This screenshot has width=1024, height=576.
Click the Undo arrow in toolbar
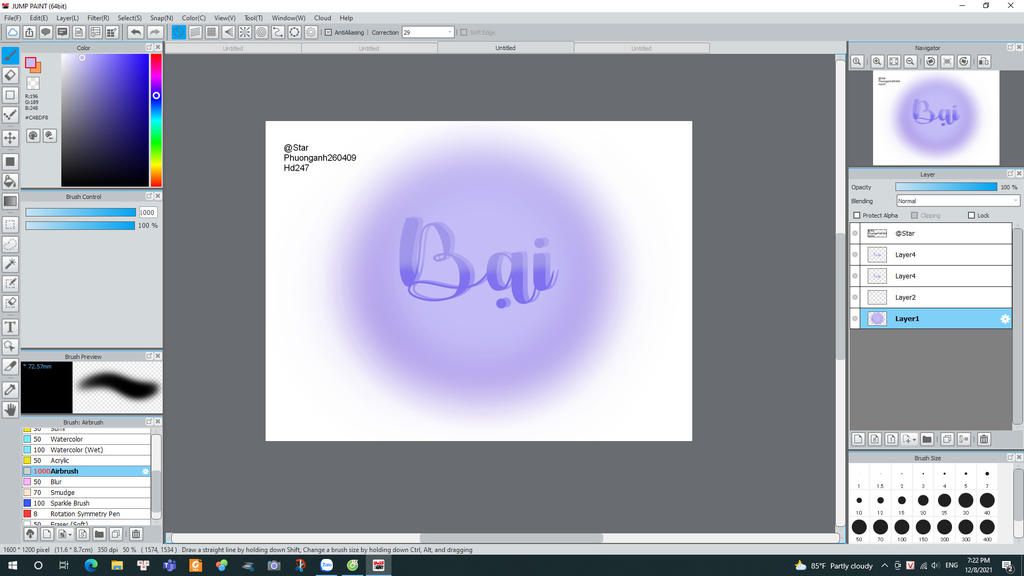[x=135, y=32]
